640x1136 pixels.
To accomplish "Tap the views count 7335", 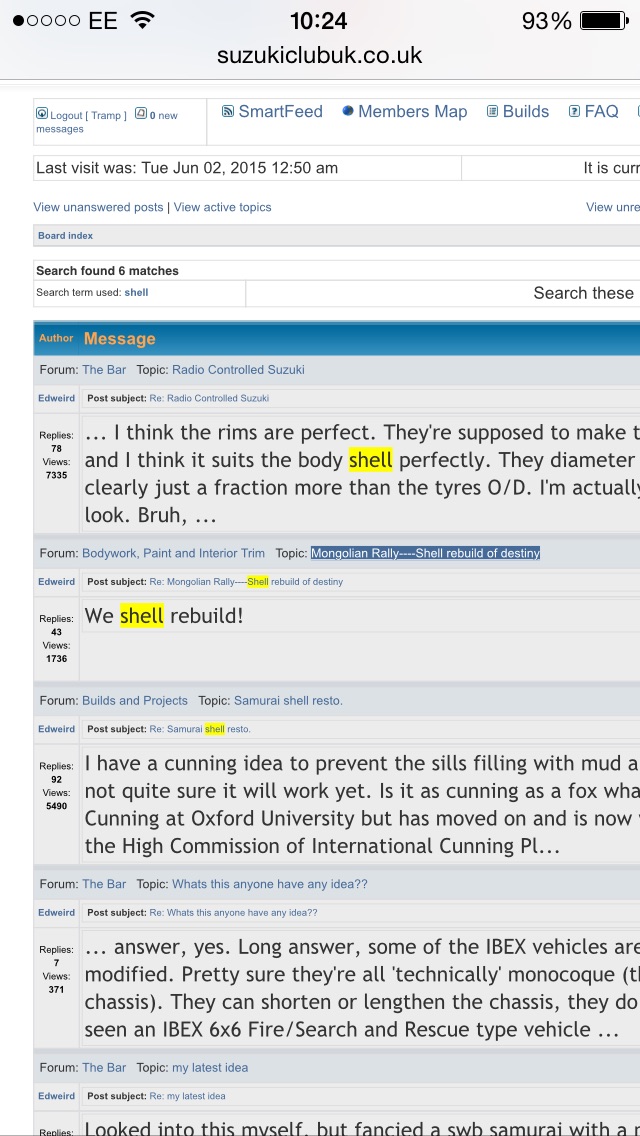I will coord(57,475).
